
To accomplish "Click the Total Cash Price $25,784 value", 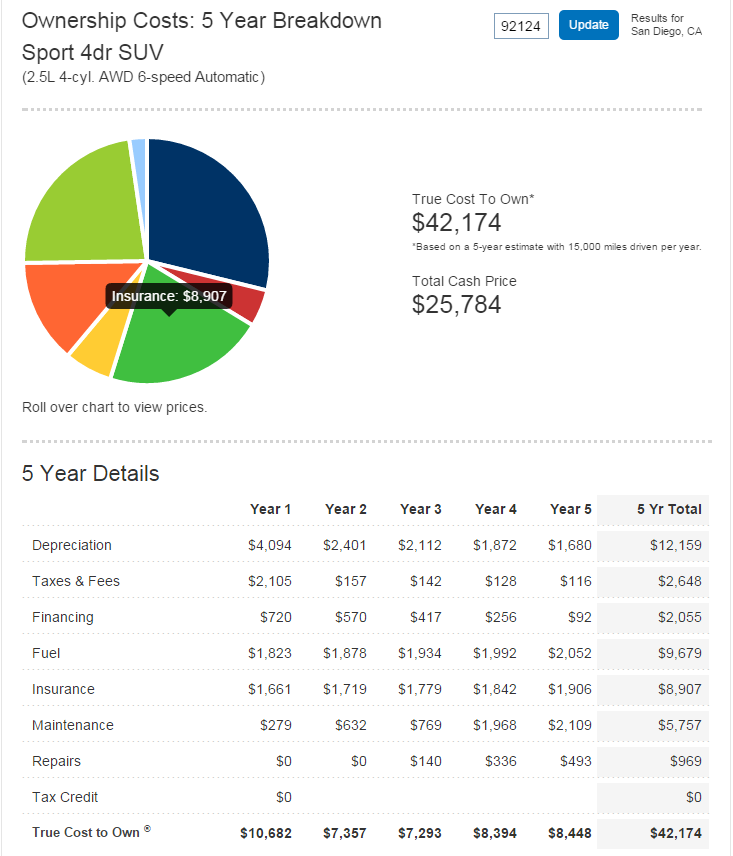I will [456, 305].
